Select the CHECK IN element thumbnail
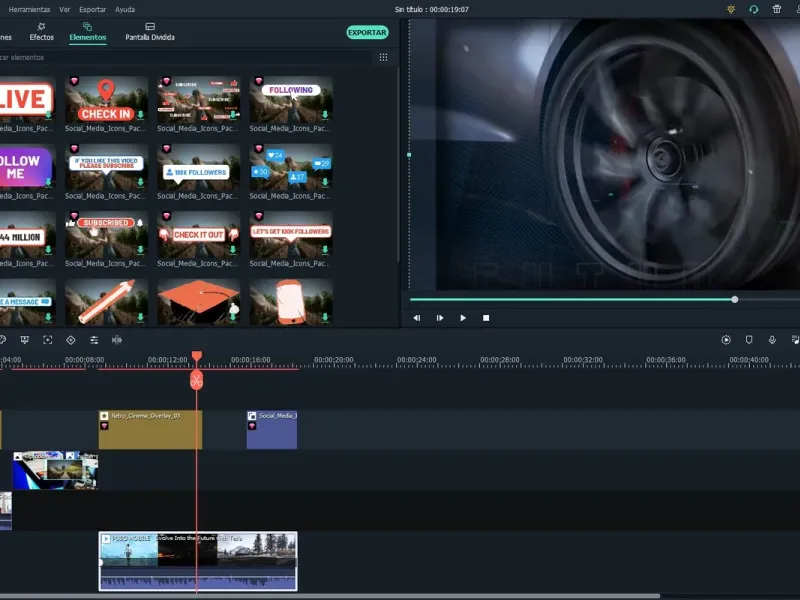800x600 pixels. [x=106, y=99]
